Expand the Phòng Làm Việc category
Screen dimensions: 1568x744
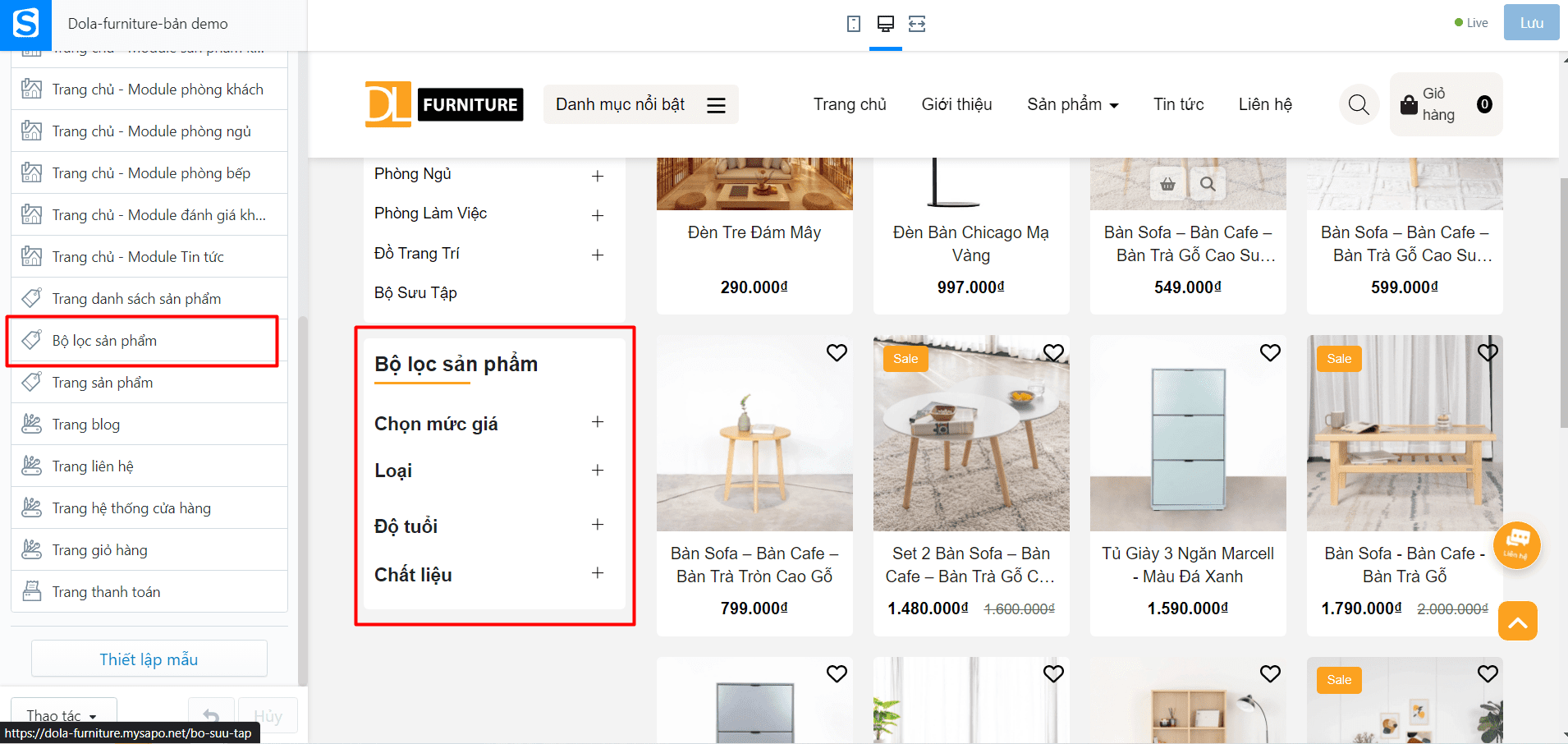pos(598,215)
